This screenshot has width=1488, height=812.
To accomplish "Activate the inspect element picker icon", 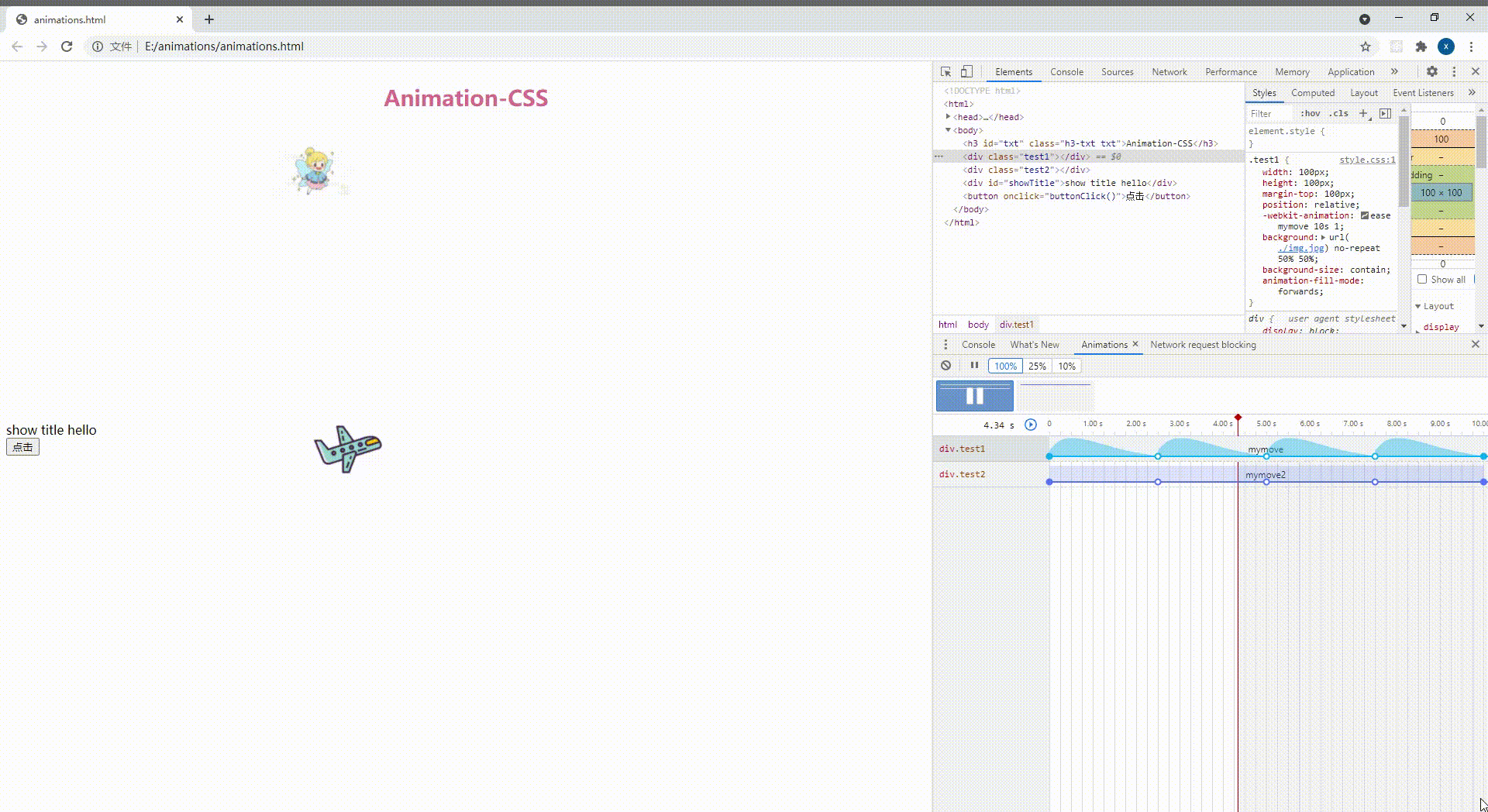I will point(945,71).
